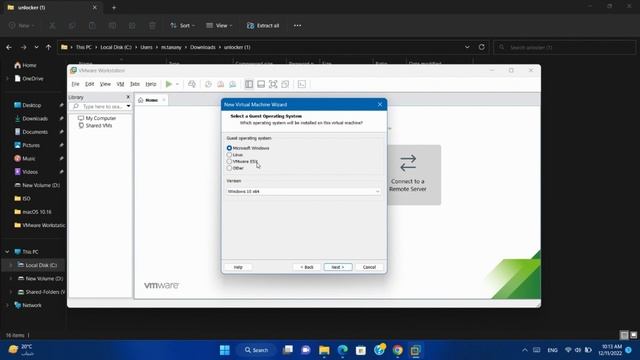Click the taskbar Search box
Viewport: 640px width, 360px height.
256,350
